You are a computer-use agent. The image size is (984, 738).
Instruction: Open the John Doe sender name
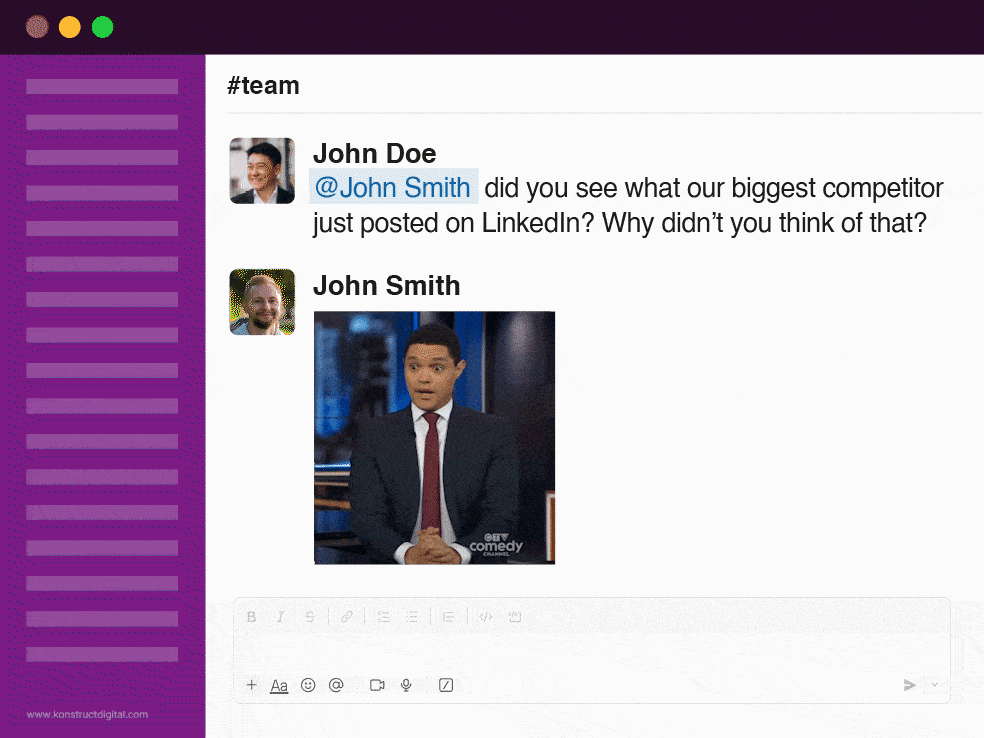coord(375,154)
